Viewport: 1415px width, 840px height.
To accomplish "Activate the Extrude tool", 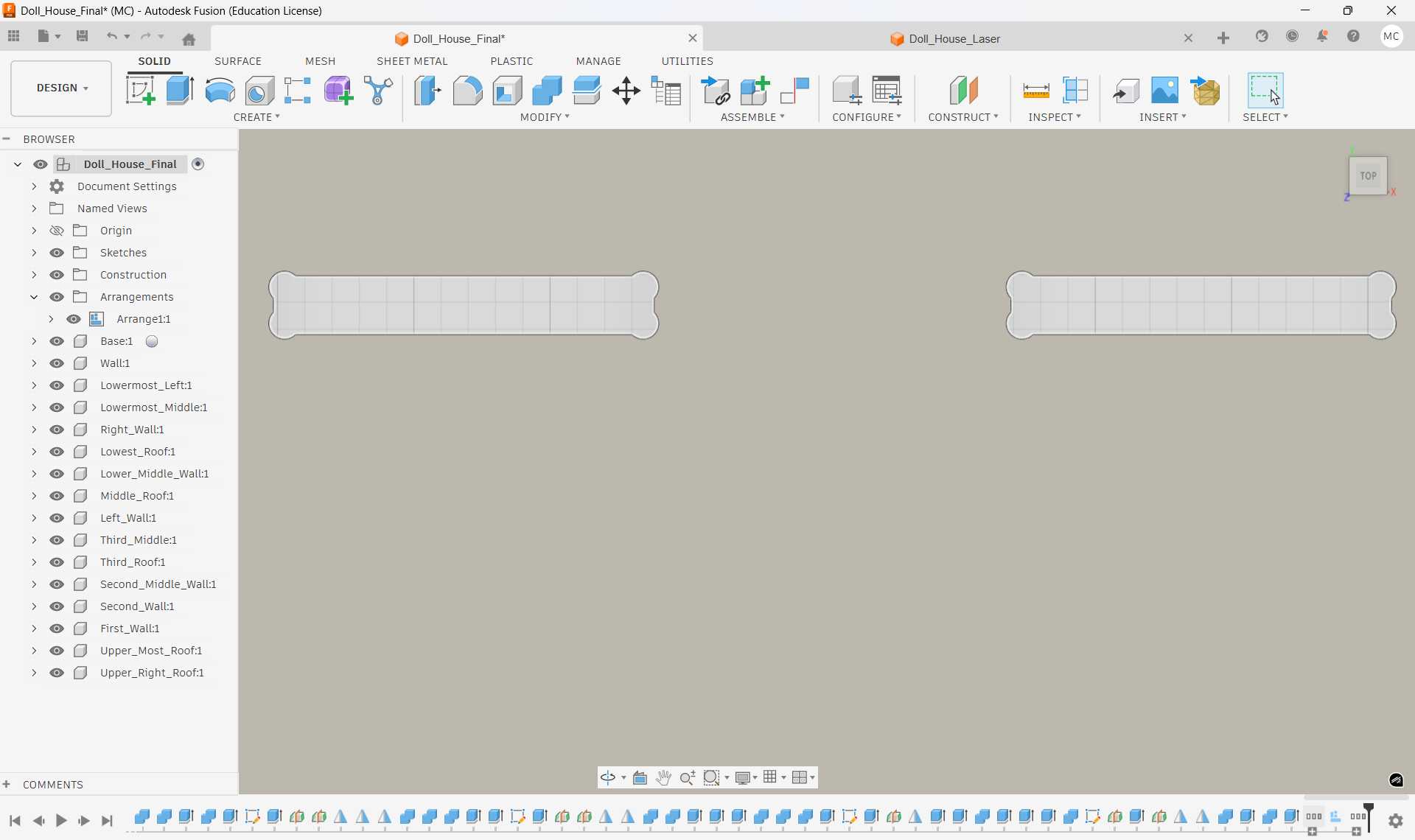I will [180, 90].
